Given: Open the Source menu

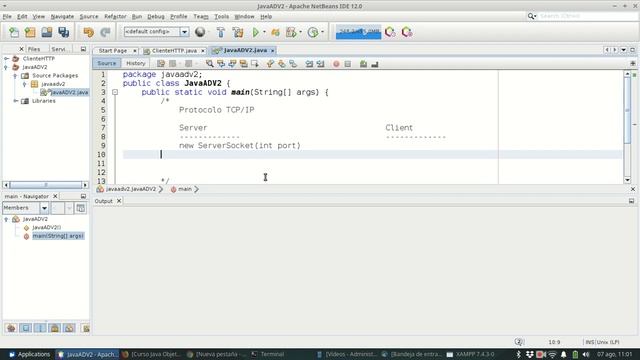Looking at the screenshot, I should tap(89, 16).
